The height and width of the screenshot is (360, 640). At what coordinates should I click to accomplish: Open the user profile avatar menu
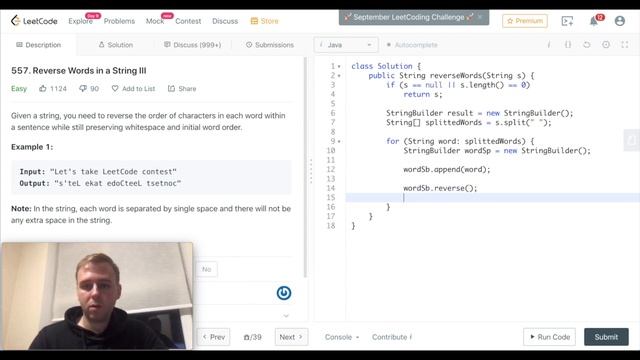pyautogui.click(x=620, y=21)
